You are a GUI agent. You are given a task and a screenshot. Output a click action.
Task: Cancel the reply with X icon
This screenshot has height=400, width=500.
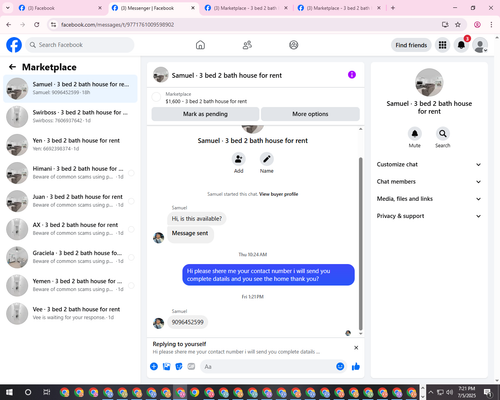pyautogui.click(x=356, y=348)
